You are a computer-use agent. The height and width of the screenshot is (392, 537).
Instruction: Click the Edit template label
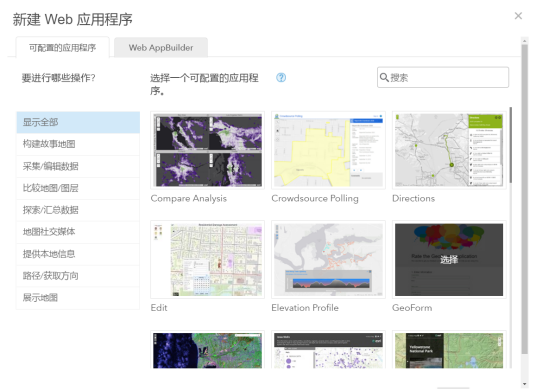point(159,308)
